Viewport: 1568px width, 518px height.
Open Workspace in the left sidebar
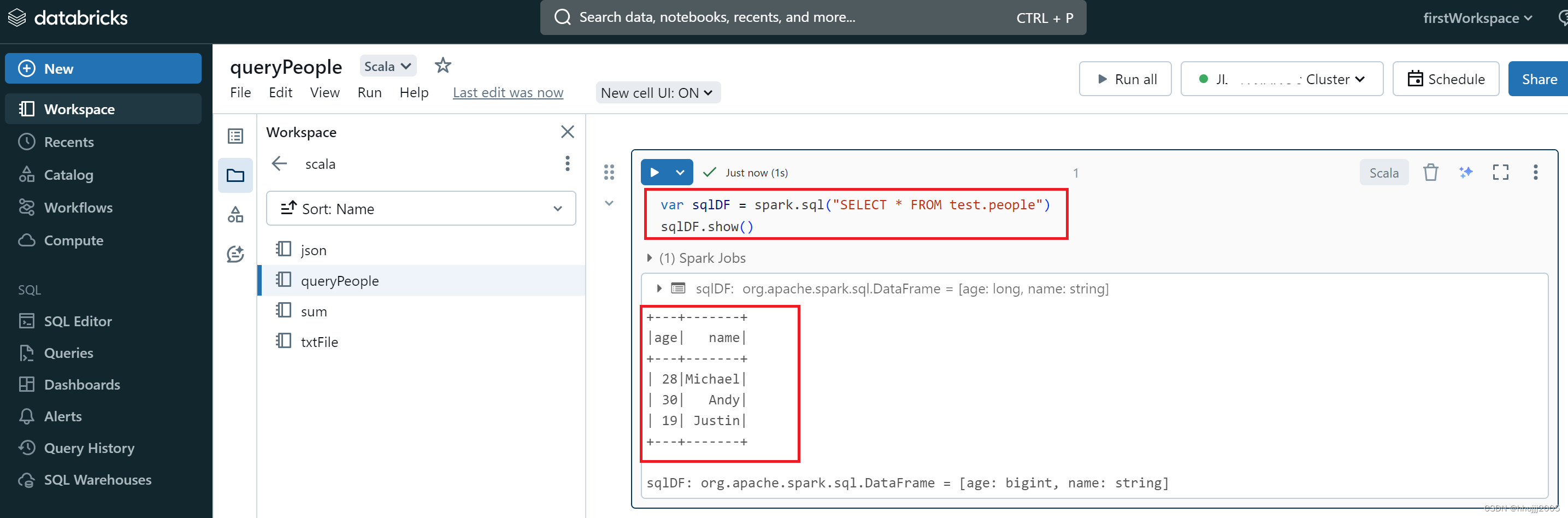103,109
